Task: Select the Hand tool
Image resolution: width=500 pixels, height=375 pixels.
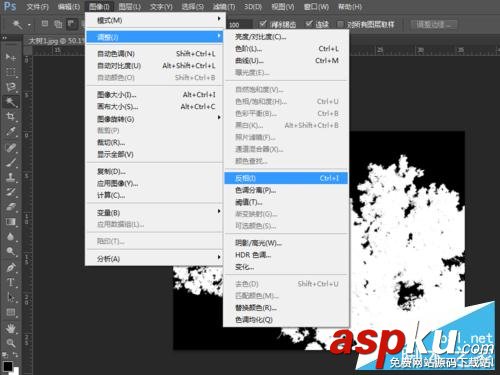Action: 11,328
